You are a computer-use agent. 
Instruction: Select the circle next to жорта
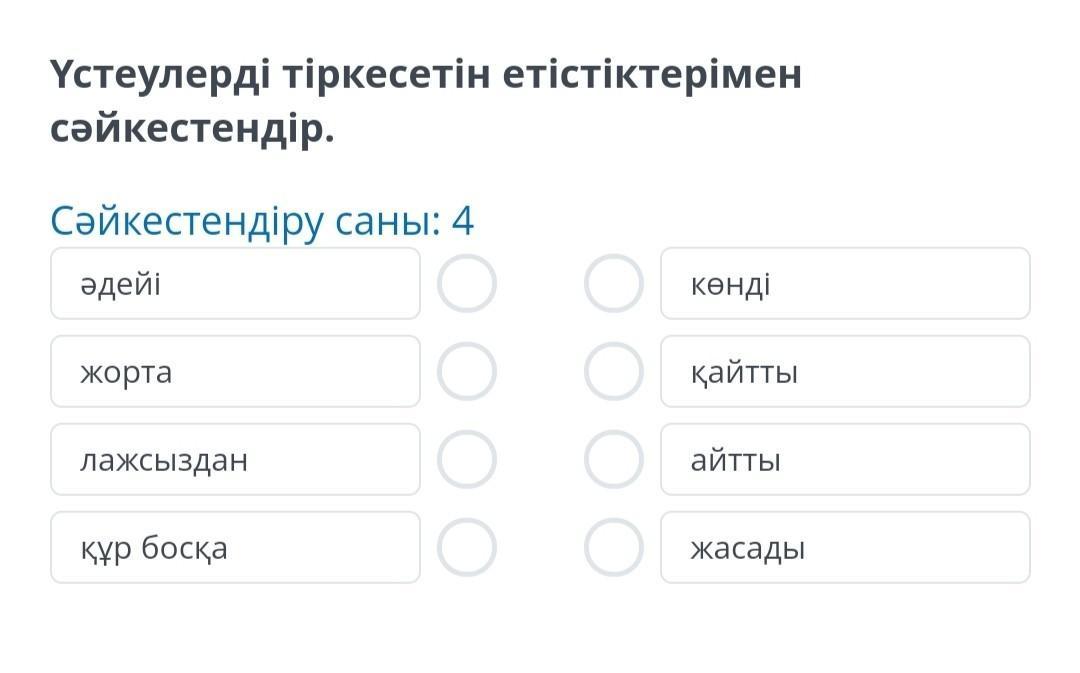(x=466, y=372)
